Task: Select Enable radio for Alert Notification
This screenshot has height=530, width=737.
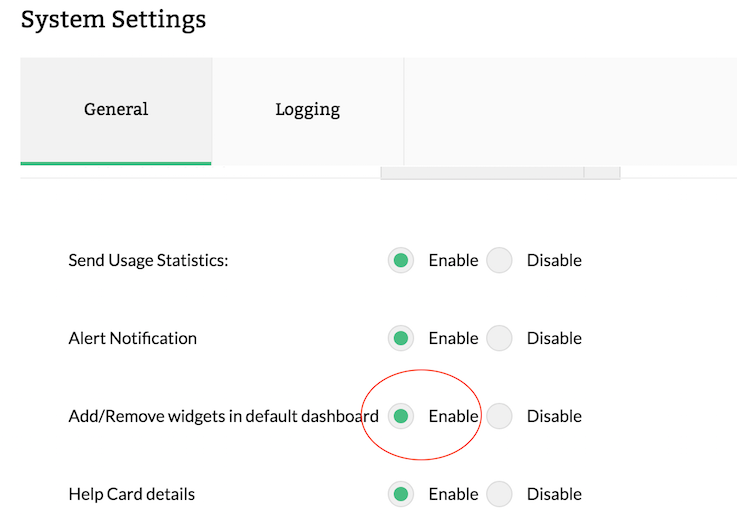Action: 401,338
